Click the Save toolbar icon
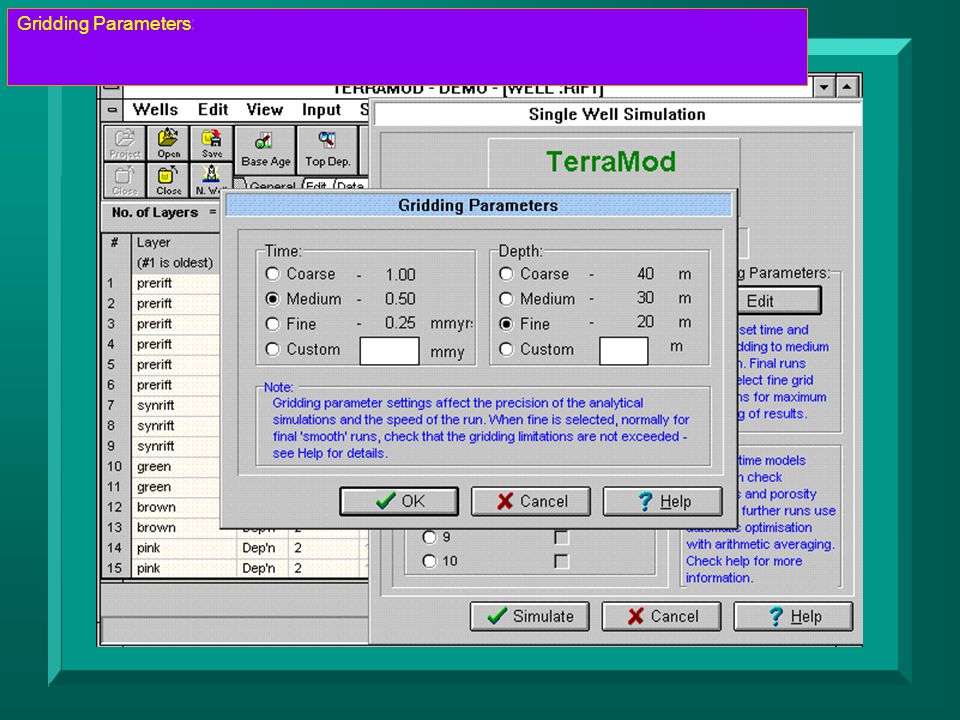This screenshot has height=720, width=960. [x=212, y=143]
